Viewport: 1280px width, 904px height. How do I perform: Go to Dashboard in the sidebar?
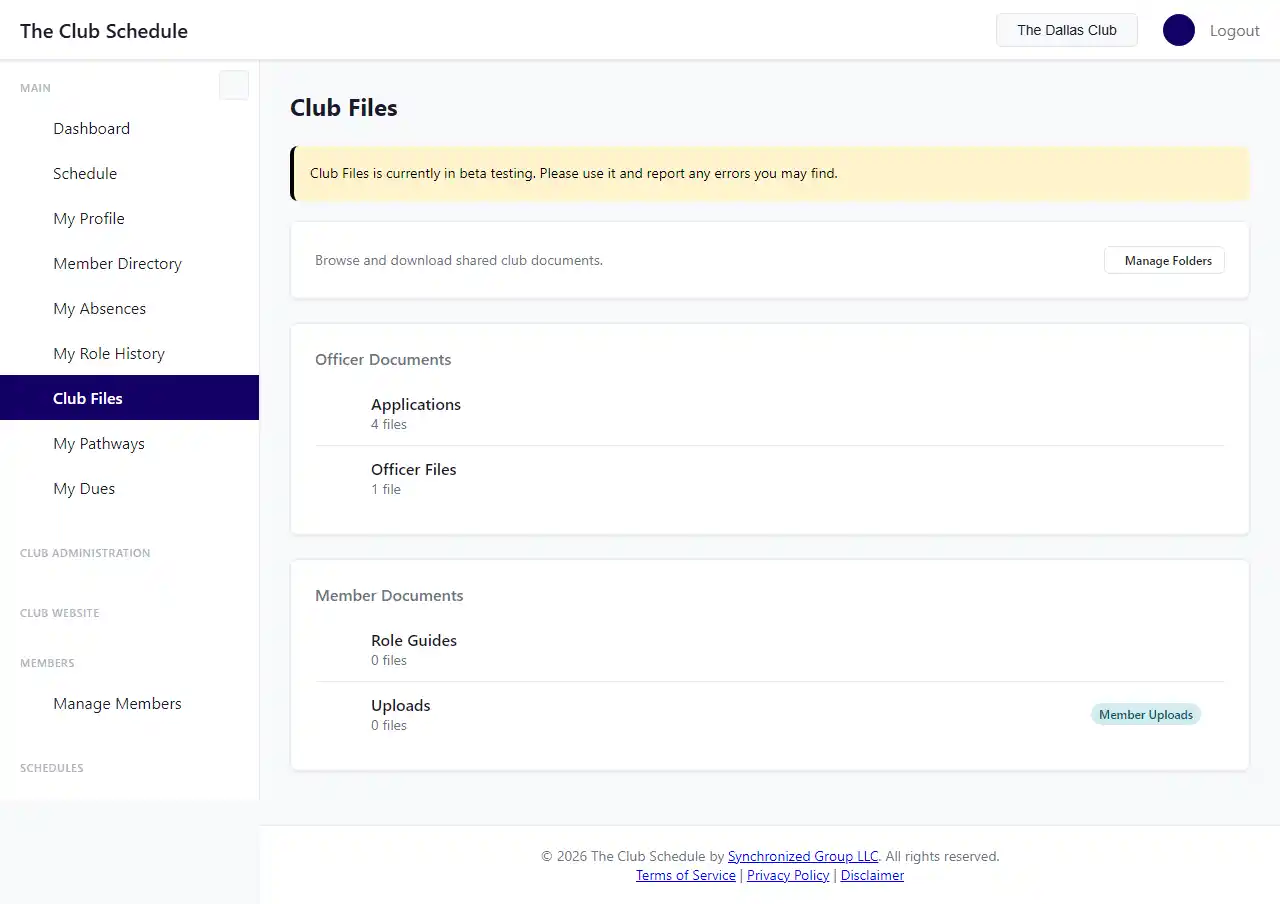coord(91,128)
